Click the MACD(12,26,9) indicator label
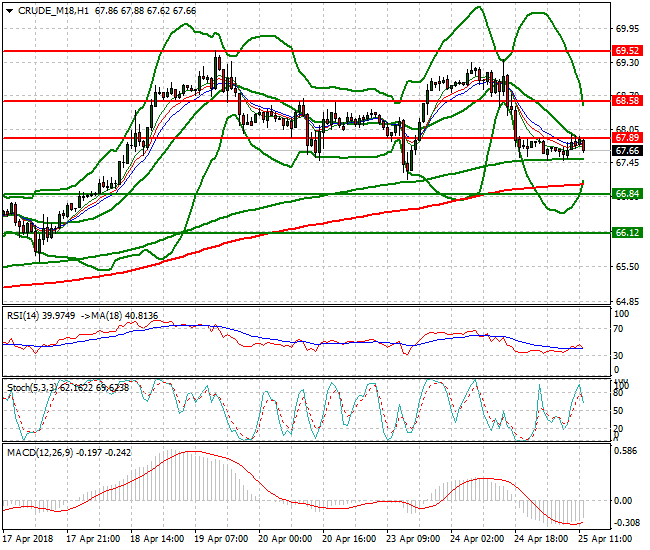This screenshot has height=550, width=650. pyautogui.click(x=40, y=453)
